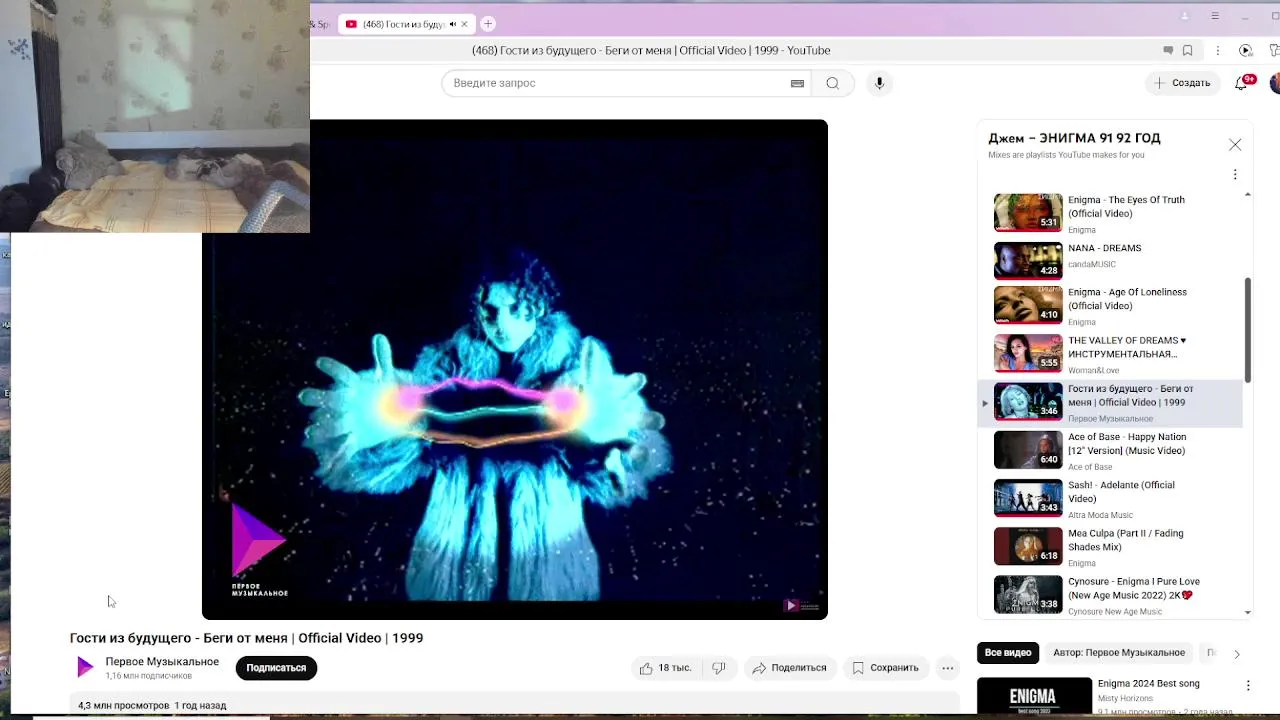Screen dimensions: 1280x720
Task: Click the page title in the address bar
Action: 651,50
